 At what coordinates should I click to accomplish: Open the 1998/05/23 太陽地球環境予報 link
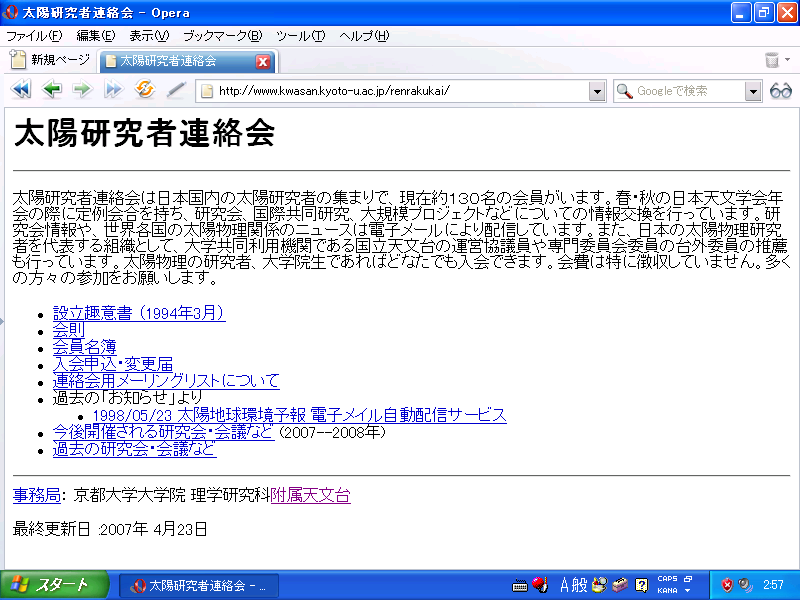[x=299, y=415]
